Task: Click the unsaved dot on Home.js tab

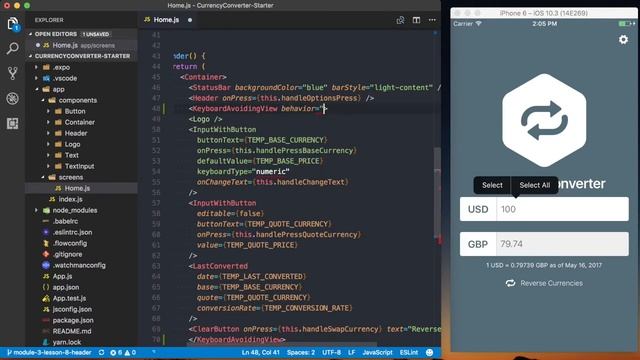Action: (x=190, y=20)
